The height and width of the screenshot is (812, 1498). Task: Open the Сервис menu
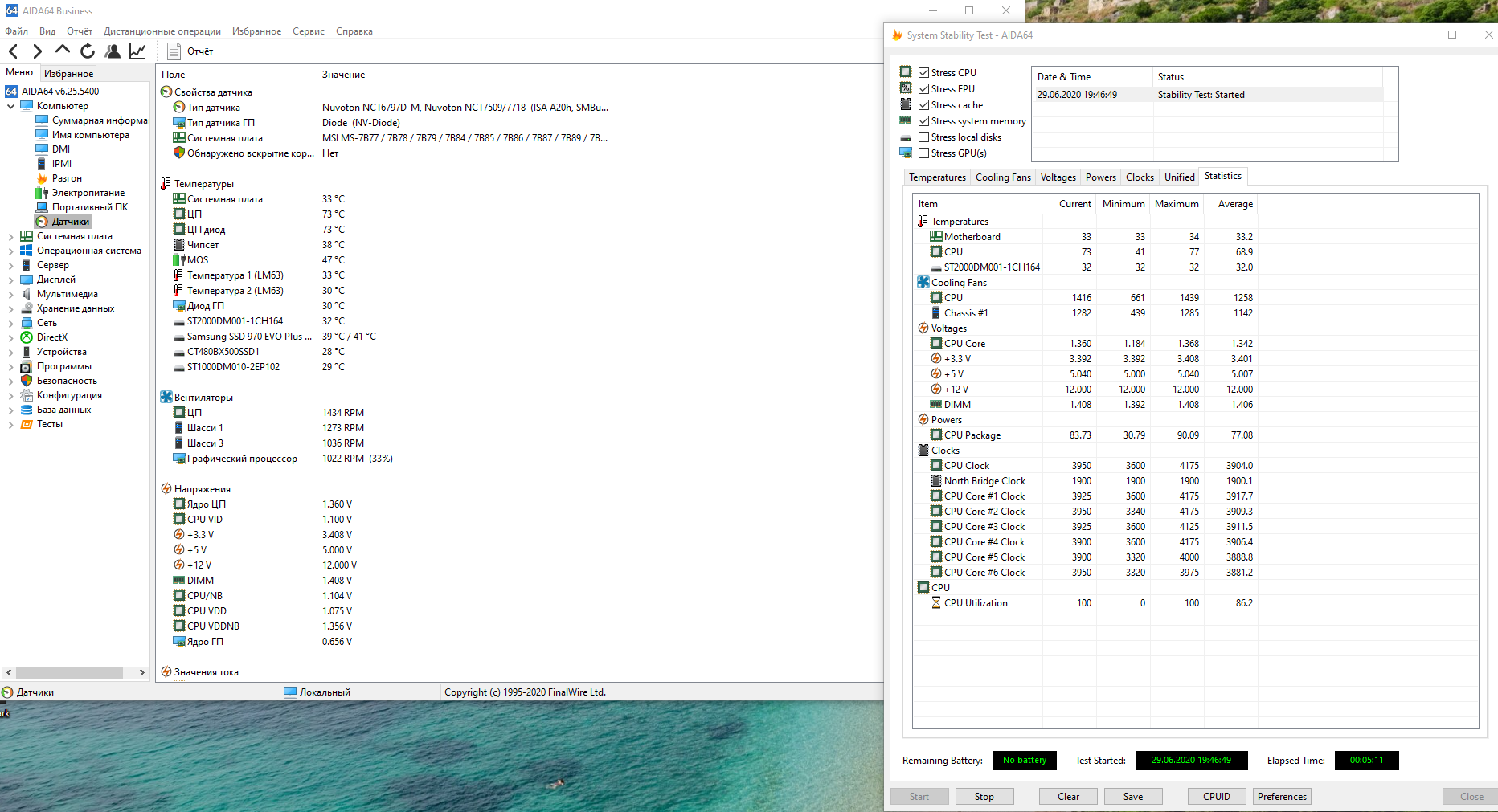309,31
